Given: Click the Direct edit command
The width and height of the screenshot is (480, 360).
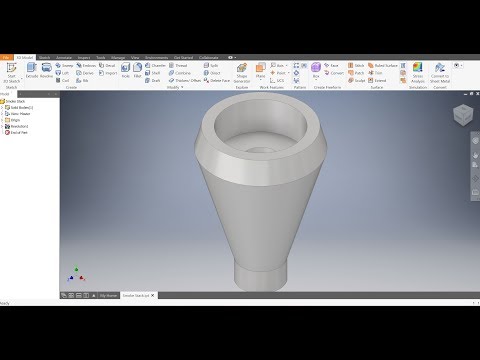Looking at the screenshot, I should coord(212,73).
